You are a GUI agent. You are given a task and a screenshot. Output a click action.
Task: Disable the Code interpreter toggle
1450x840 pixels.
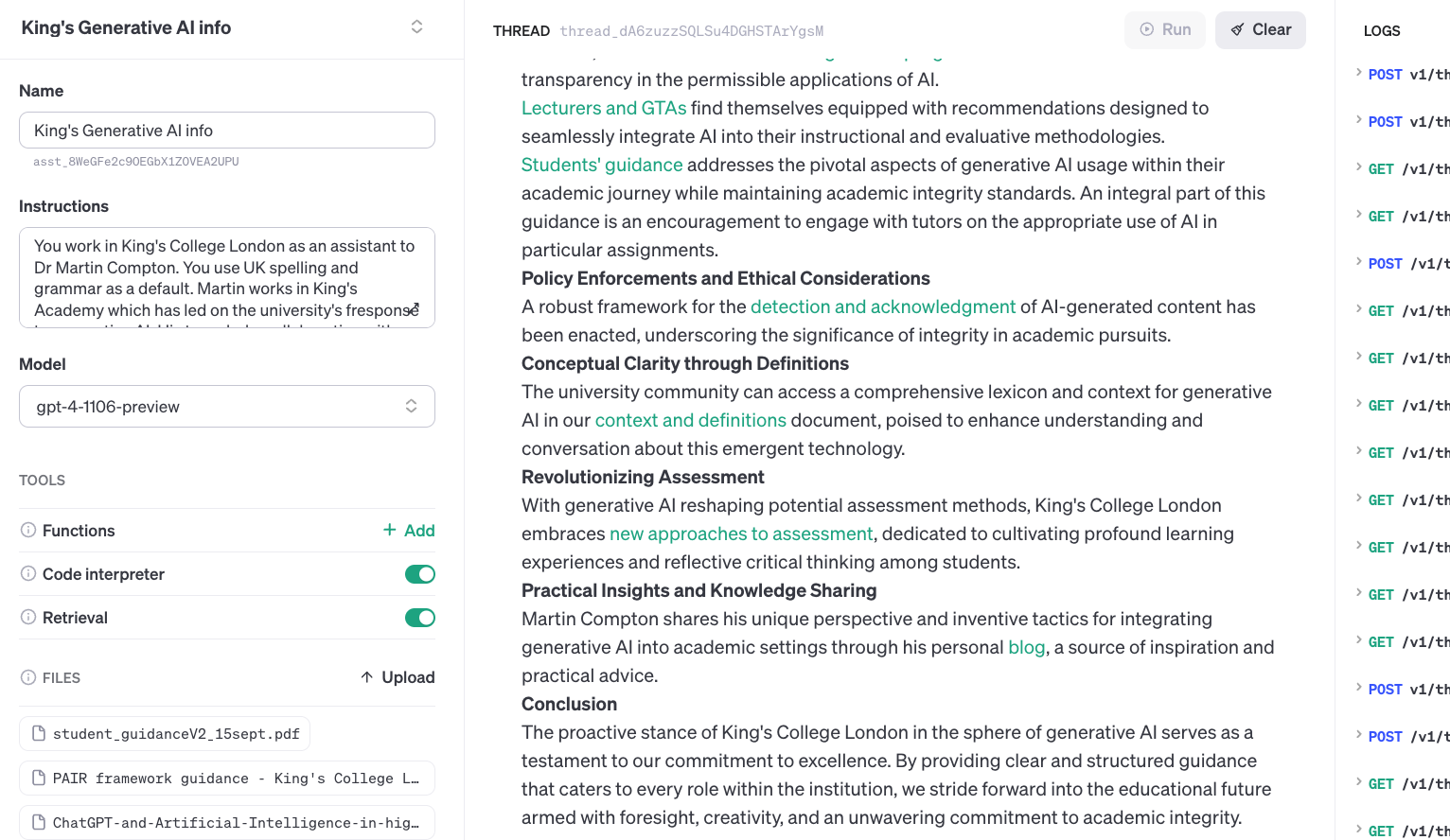419,574
